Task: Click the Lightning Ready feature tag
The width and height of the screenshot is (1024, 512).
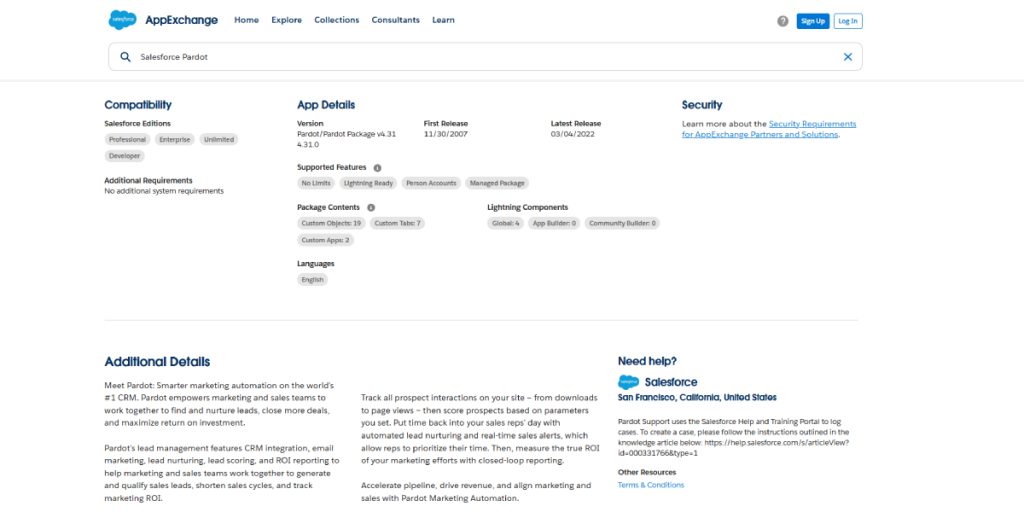Action: (368, 184)
